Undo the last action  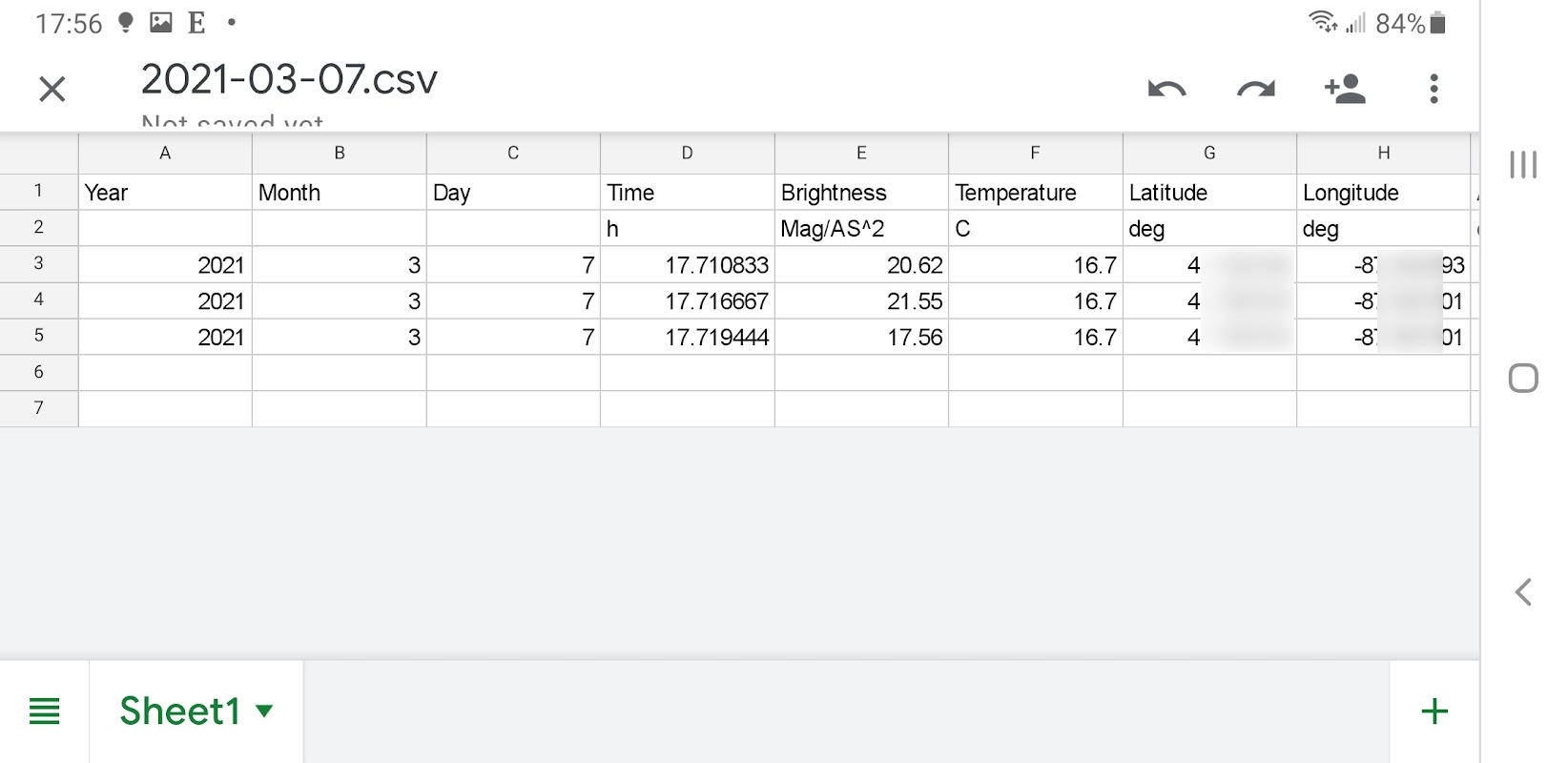[1166, 90]
